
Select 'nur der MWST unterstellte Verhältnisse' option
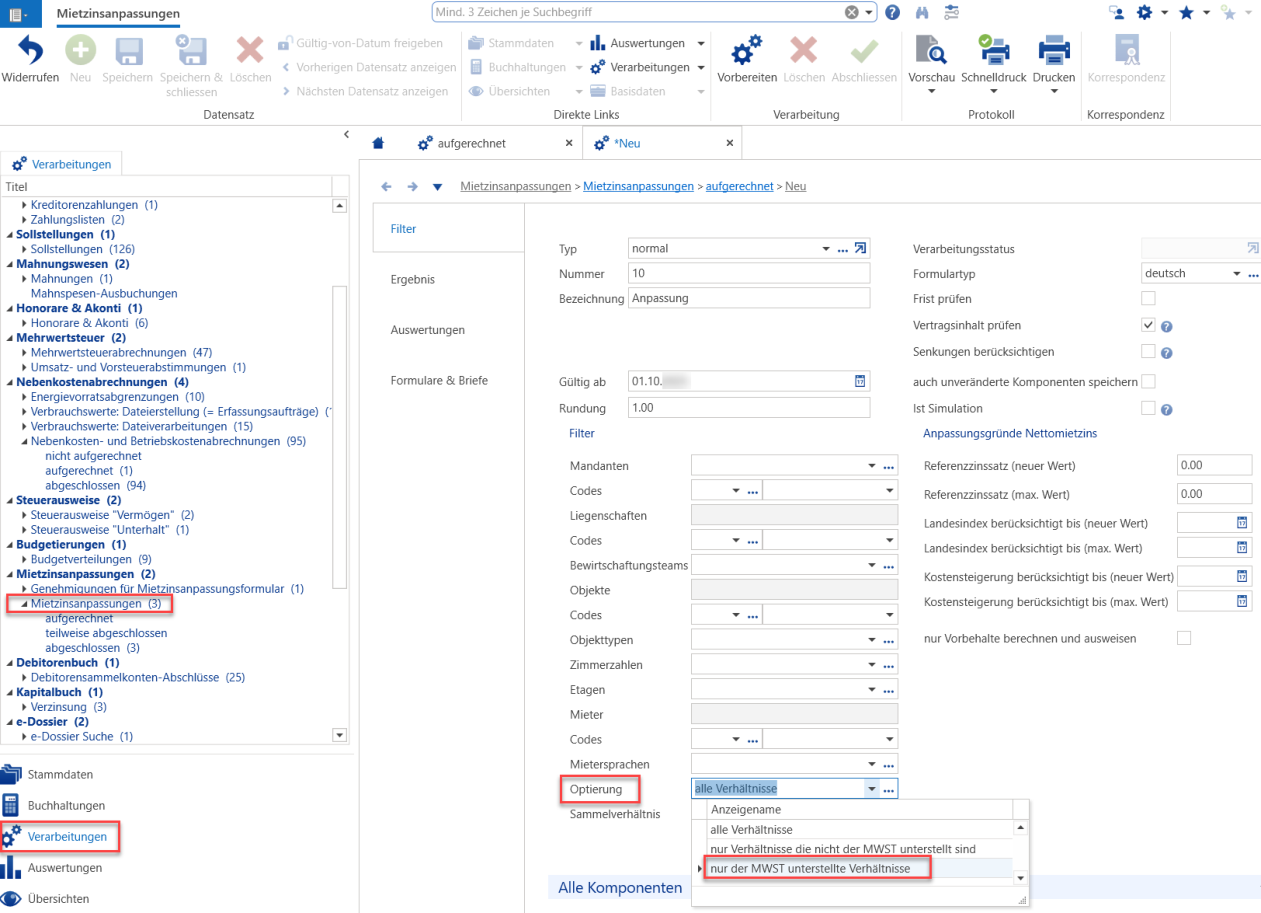[x=810, y=869]
